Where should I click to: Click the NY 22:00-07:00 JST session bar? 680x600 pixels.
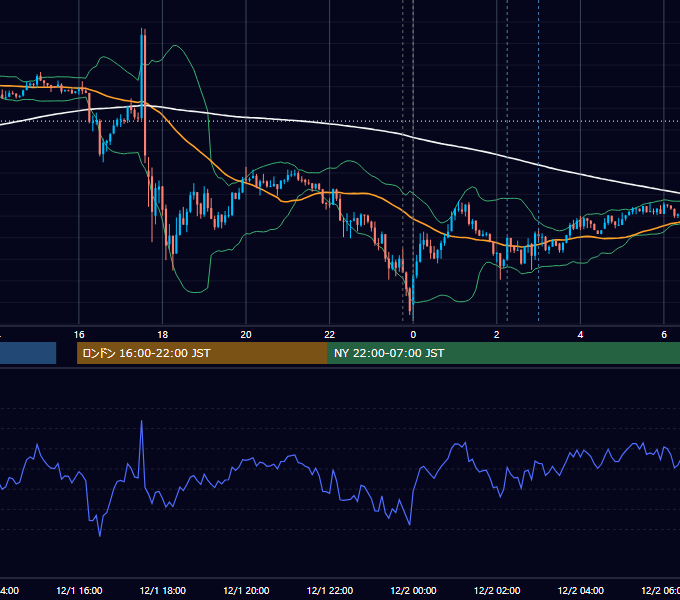(503, 353)
